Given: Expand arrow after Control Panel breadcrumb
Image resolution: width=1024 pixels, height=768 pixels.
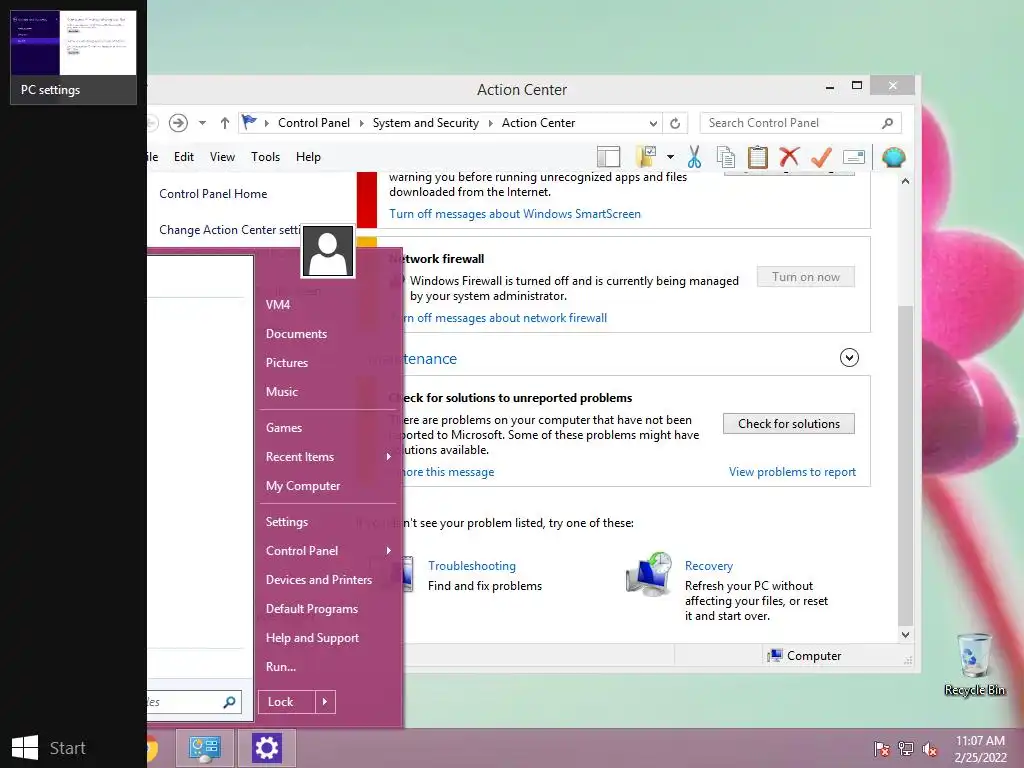Looking at the screenshot, I should tap(361, 123).
